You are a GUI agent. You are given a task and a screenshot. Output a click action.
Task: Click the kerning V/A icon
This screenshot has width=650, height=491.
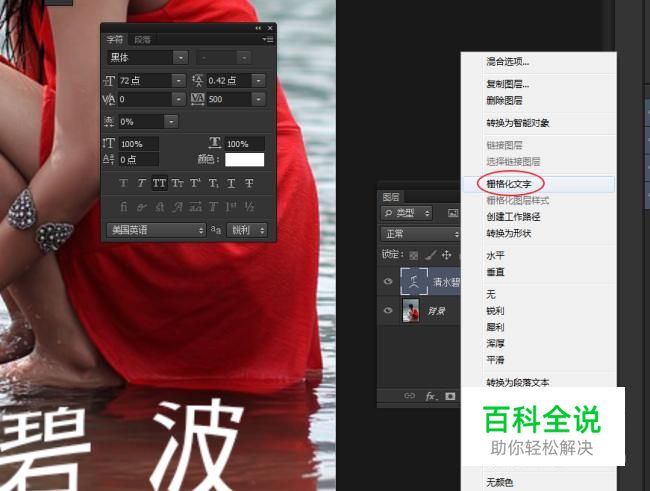coord(109,99)
